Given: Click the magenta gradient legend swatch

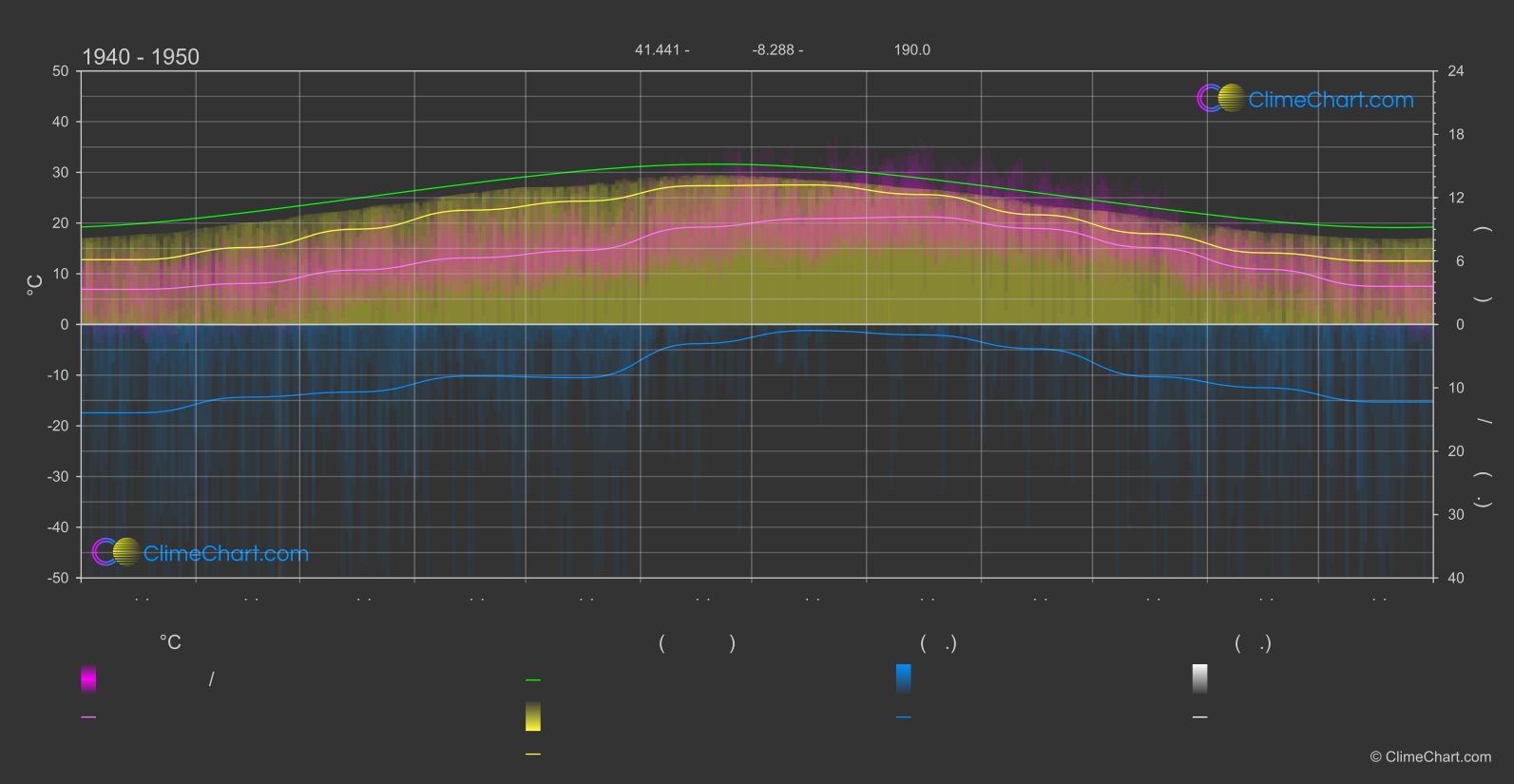Looking at the screenshot, I should [88, 679].
